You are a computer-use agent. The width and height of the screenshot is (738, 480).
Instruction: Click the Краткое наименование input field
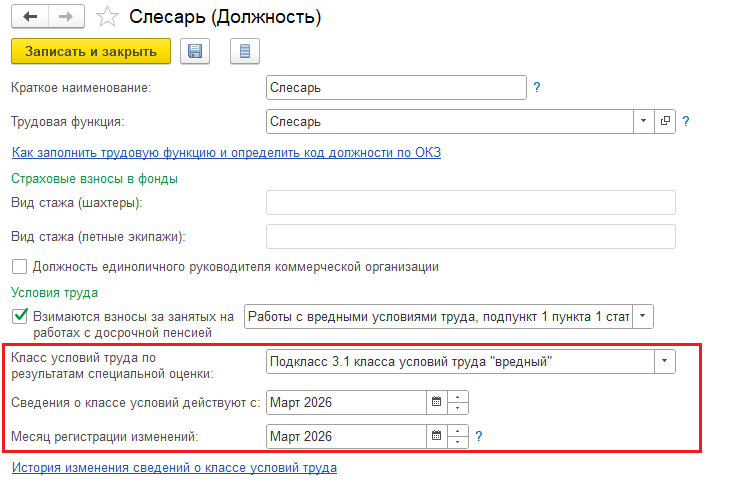[x=396, y=88]
